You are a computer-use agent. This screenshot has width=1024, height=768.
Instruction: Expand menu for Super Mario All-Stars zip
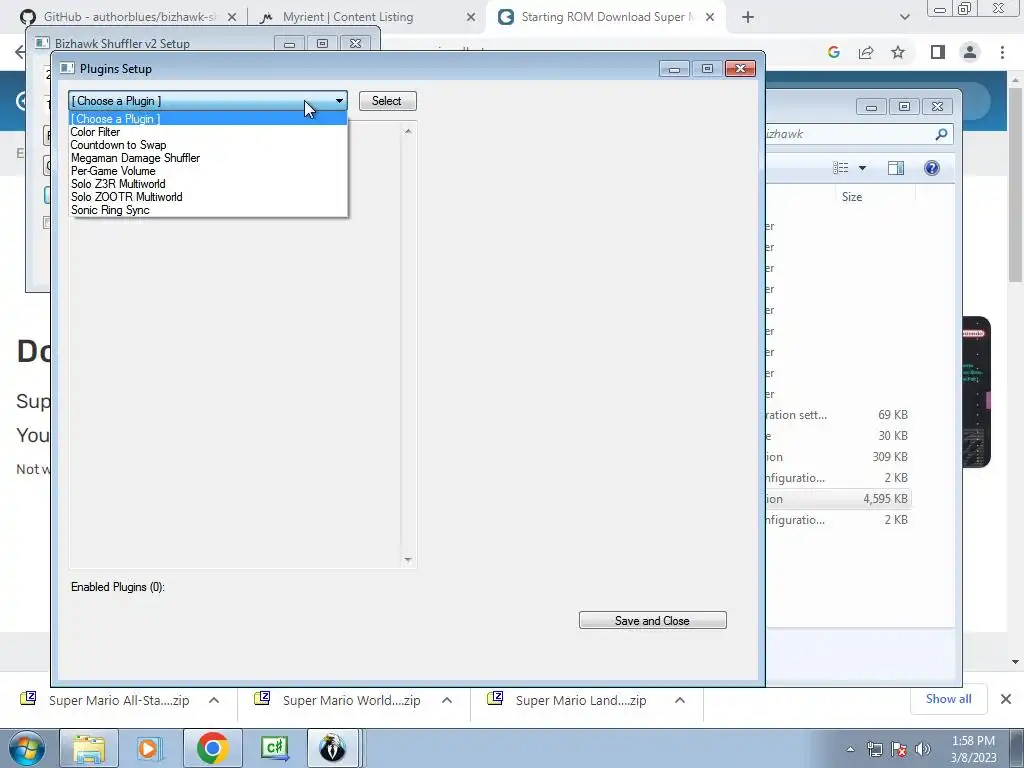pos(214,701)
